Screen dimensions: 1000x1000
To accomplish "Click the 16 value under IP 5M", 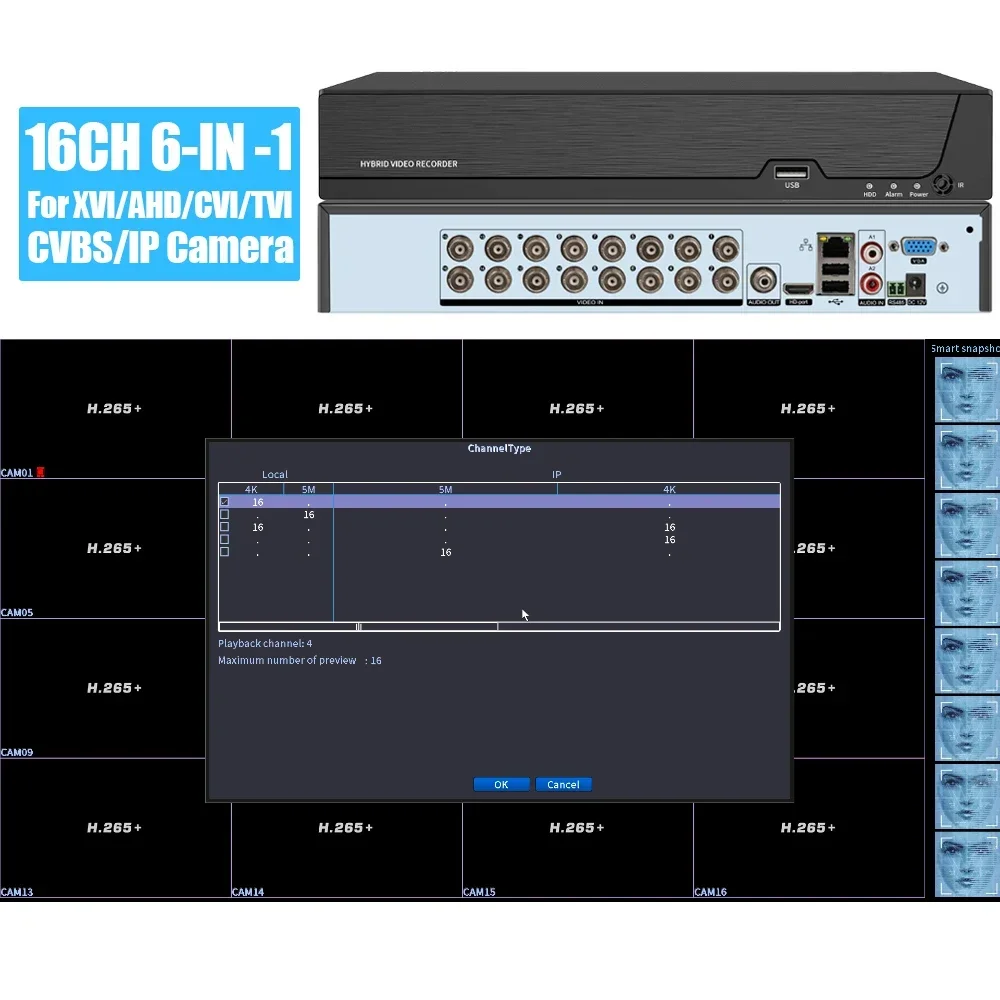I will (x=446, y=552).
